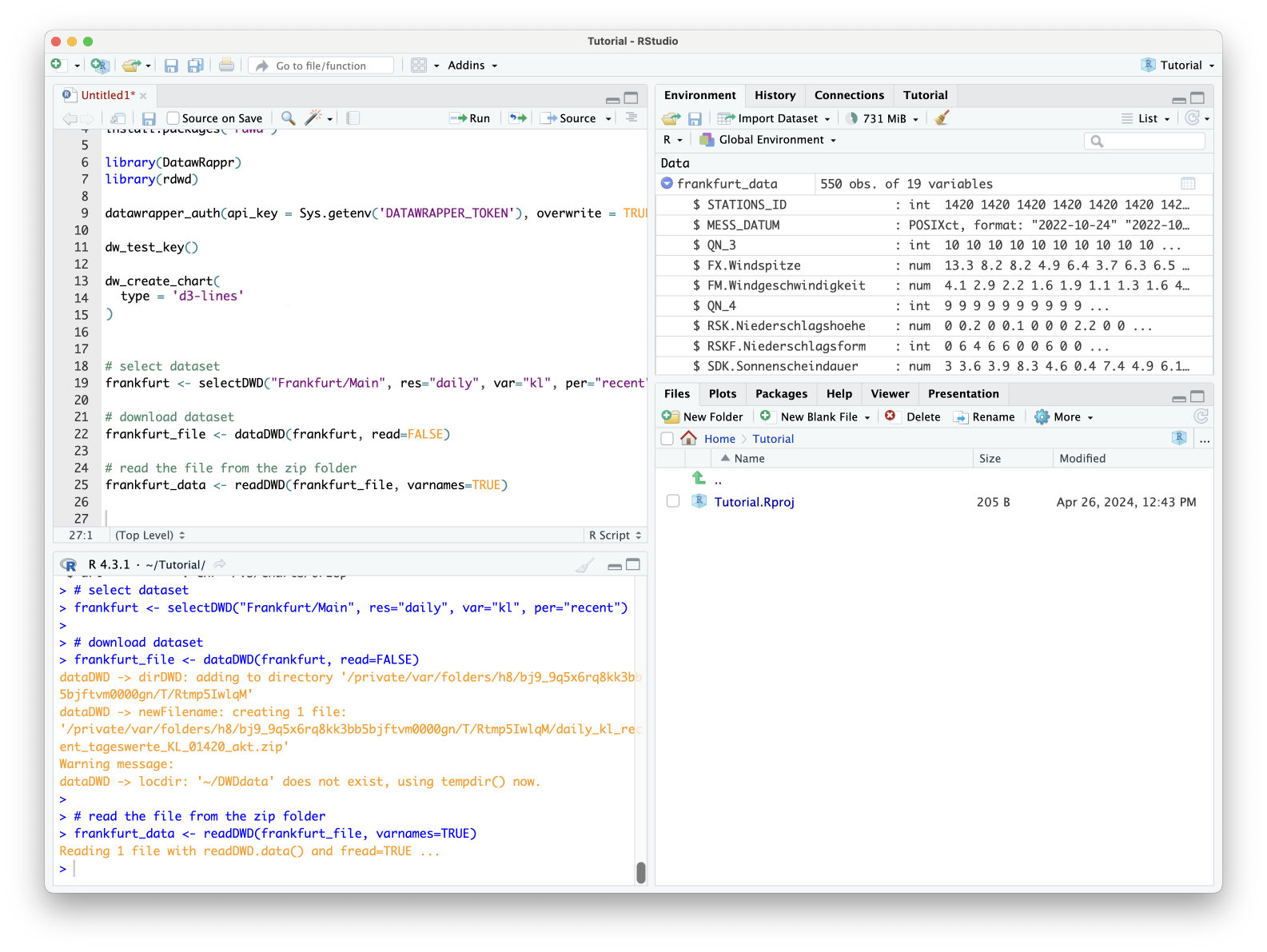Click the Show in new window icon in editor
This screenshot has width=1267, height=952.
pos(118,118)
